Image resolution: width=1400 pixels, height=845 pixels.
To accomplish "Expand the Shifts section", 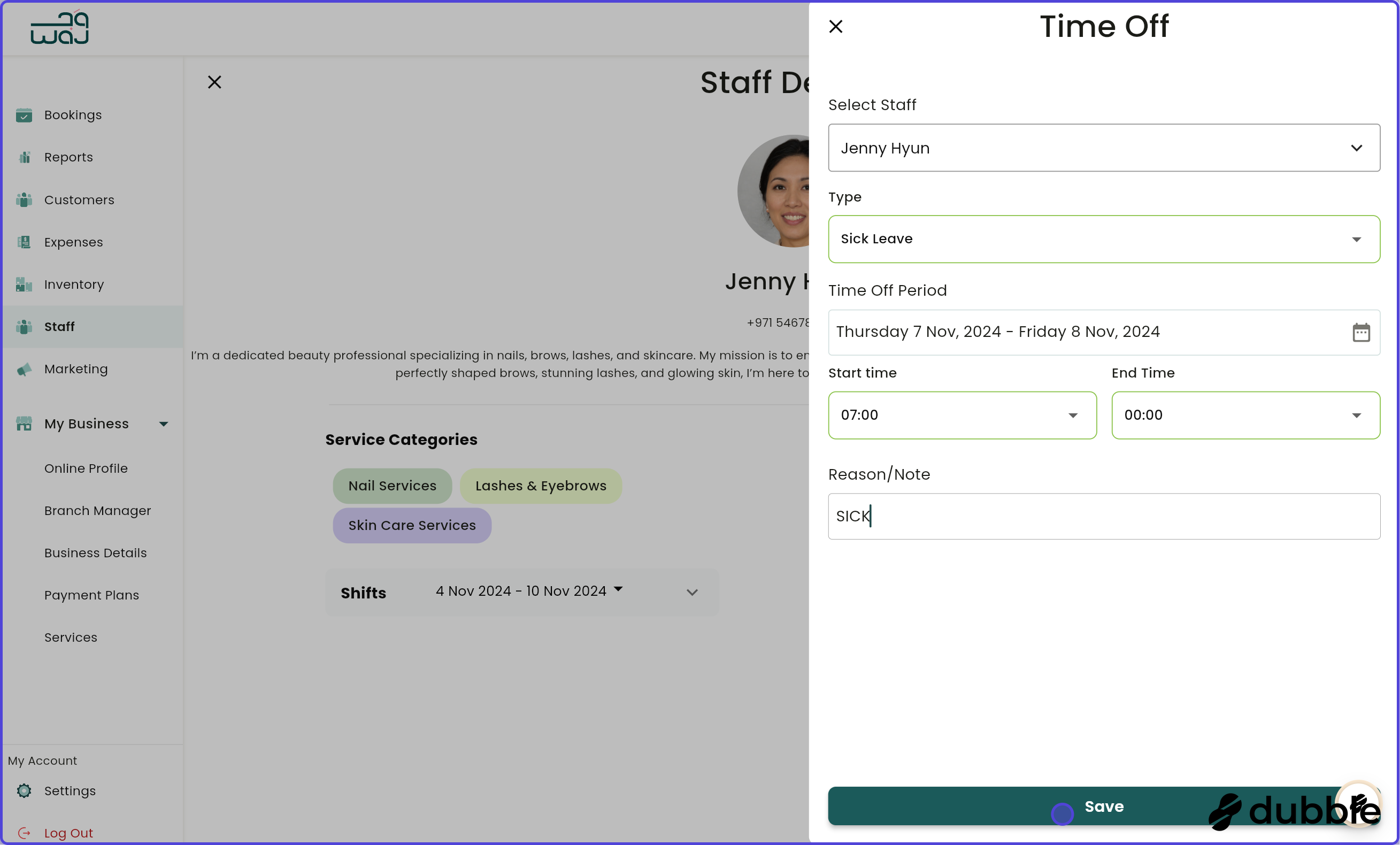I will [x=692, y=592].
